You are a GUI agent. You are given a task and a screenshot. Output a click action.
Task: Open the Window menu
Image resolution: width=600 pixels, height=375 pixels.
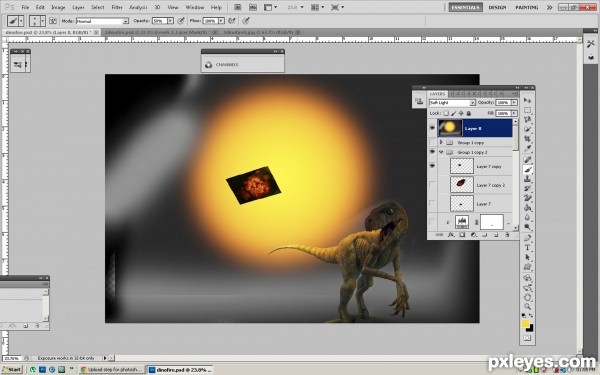[194, 7]
